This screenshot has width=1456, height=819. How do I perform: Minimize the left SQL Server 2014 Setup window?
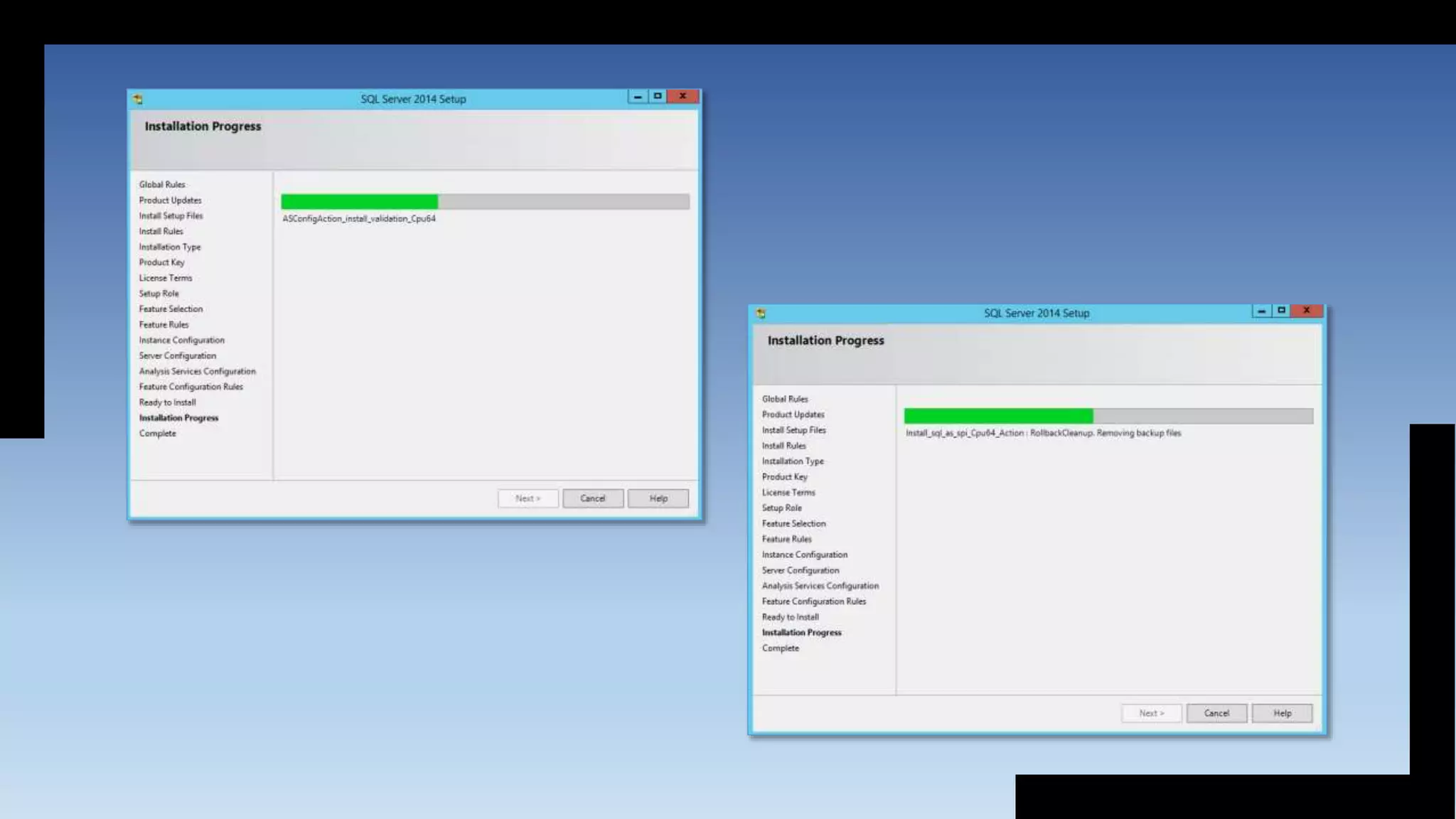click(637, 97)
